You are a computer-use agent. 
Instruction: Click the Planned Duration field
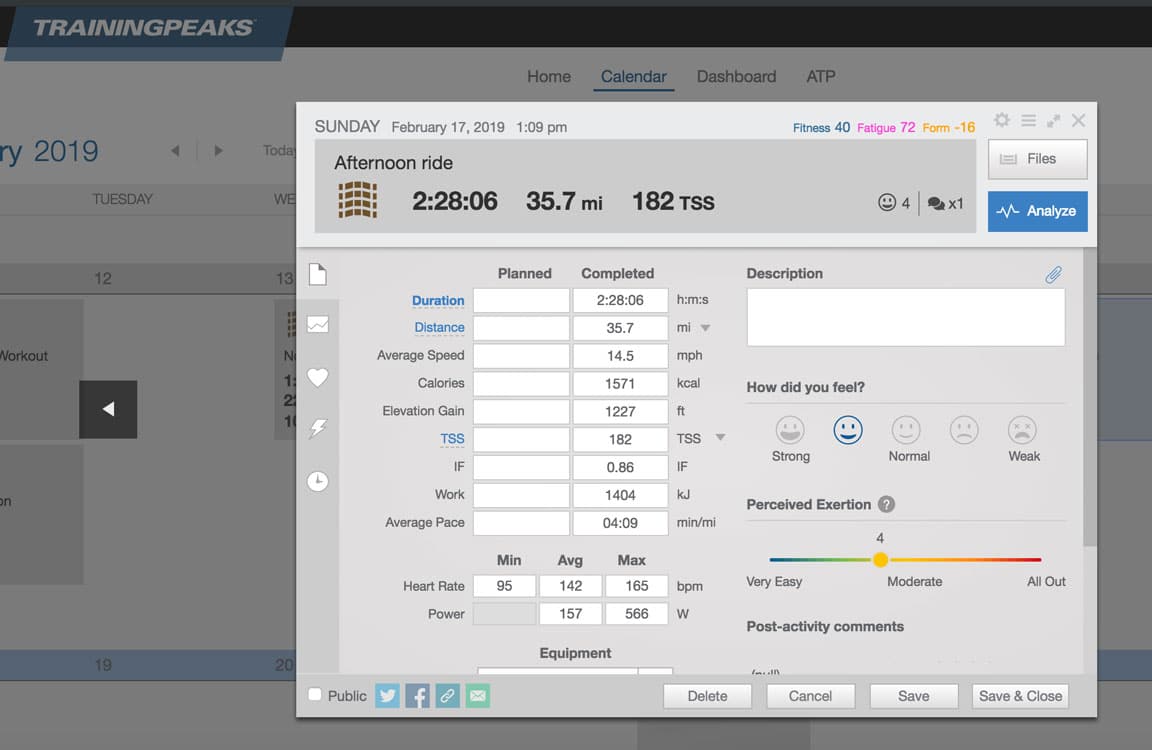pyautogui.click(x=521, y=300)
